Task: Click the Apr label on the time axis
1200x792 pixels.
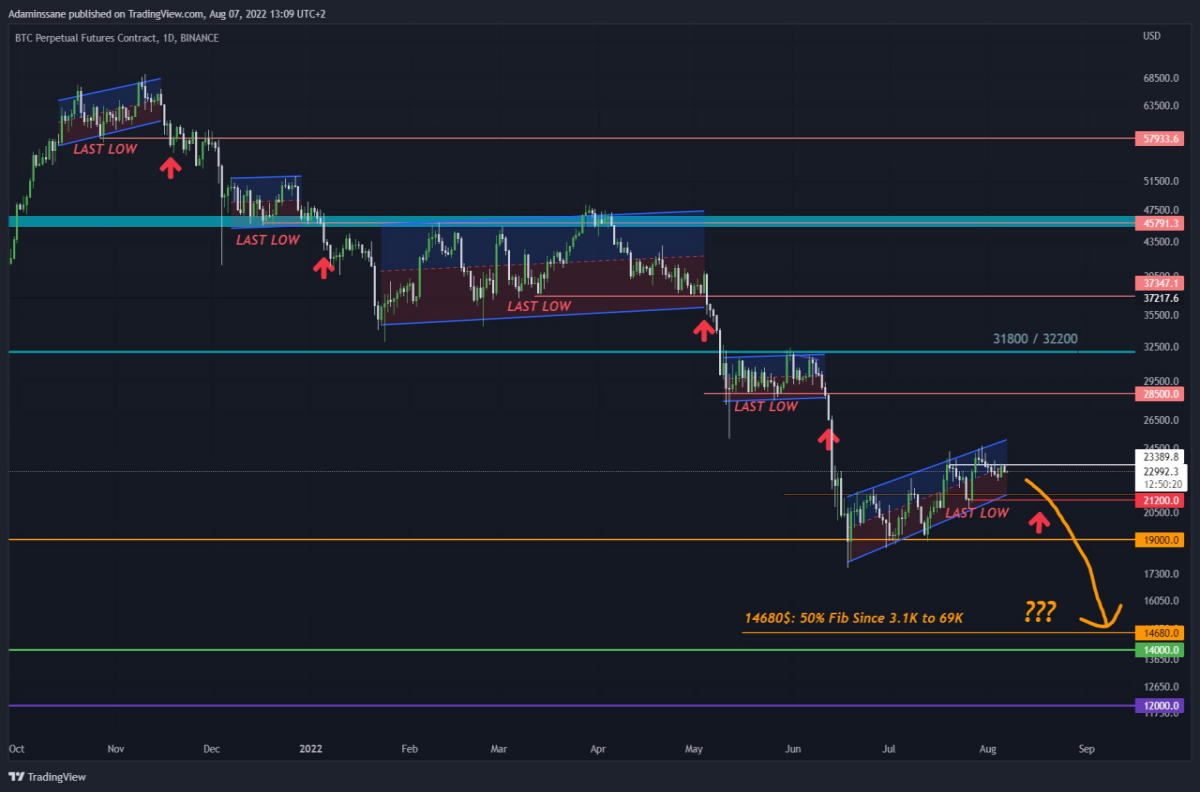Action: (598, 748)
